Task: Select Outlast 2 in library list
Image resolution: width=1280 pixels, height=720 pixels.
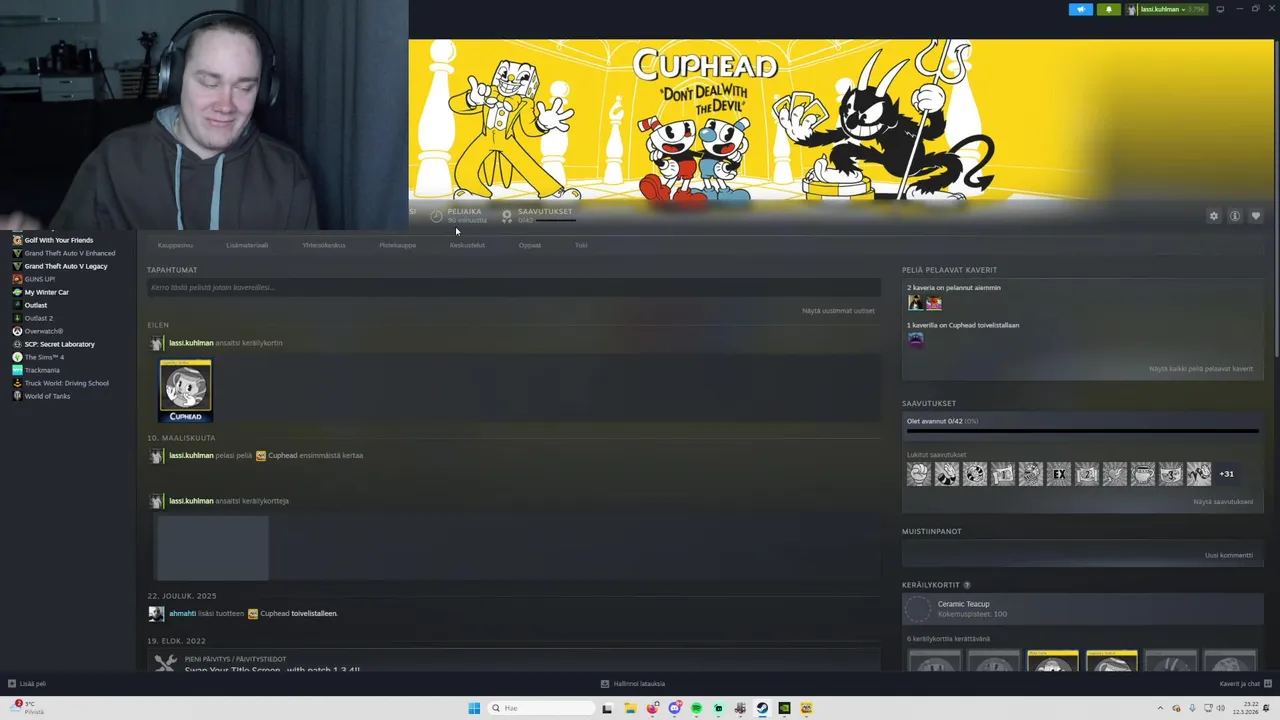Action: pos(39,318)
